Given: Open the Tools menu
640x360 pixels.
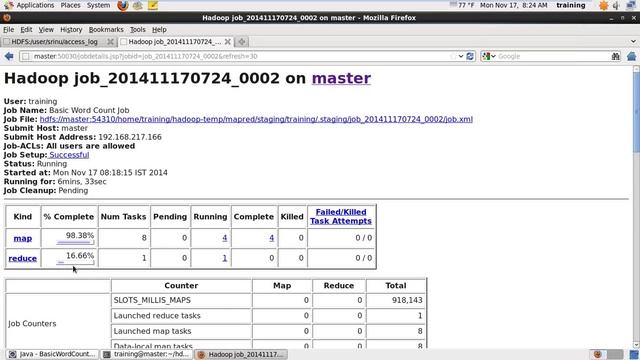Looking at the screenshot, I should (x=138, y=30).
